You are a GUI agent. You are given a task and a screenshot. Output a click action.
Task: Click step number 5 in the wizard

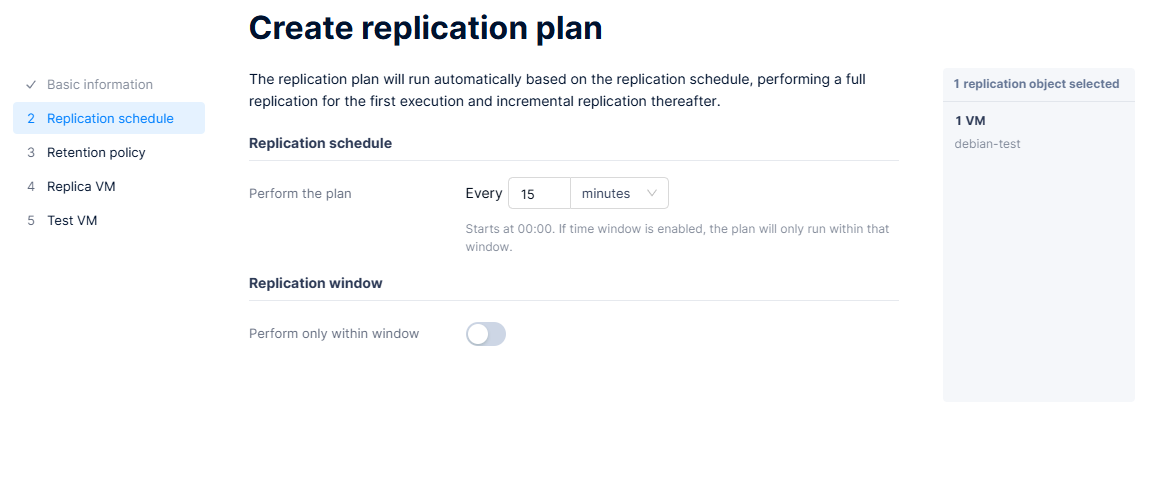31,221
